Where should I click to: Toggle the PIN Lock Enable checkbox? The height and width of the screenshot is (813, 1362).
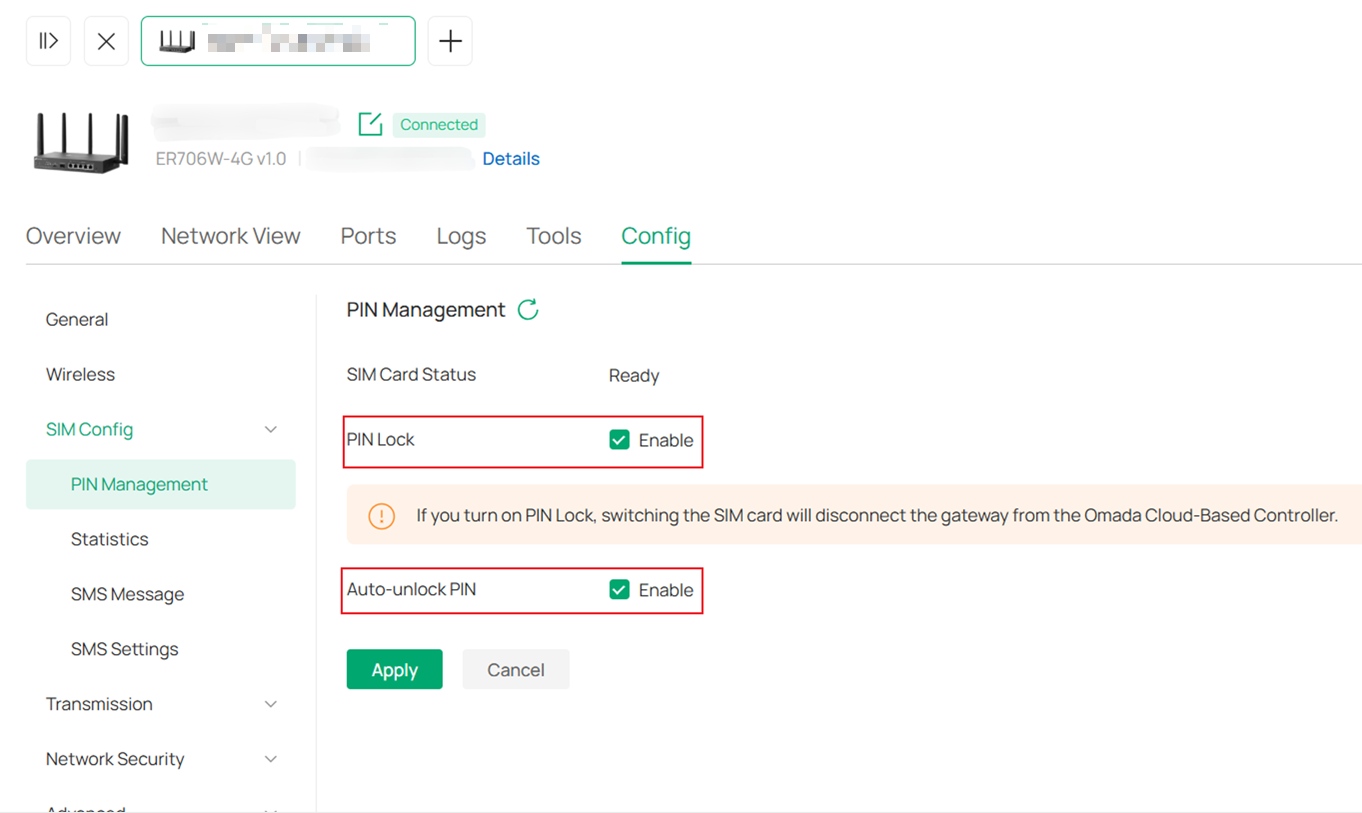coord(619,440)
